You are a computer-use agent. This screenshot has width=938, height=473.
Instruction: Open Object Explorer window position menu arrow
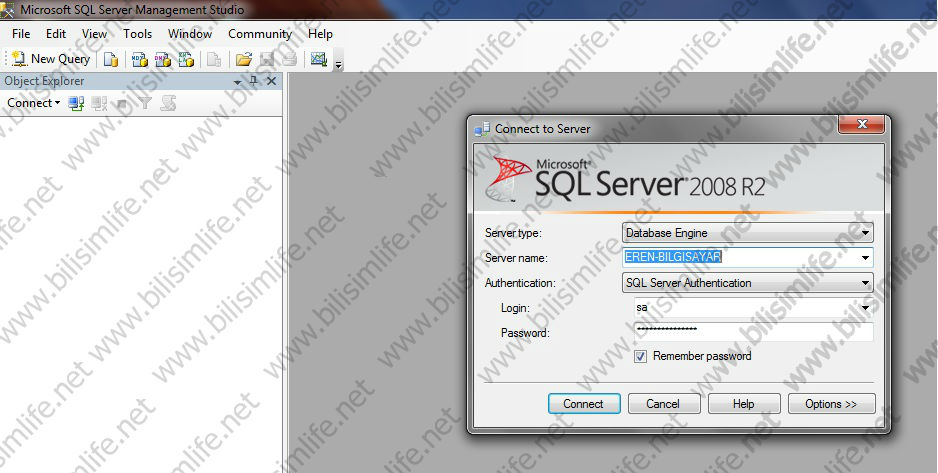tap(237, 82)
